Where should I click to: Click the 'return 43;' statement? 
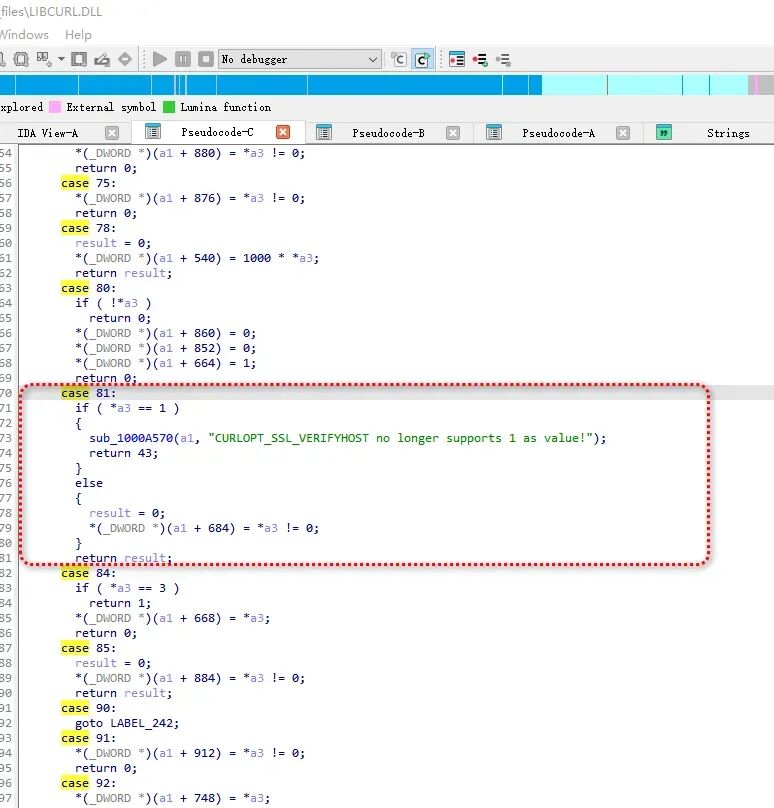[x=124, y=453]
